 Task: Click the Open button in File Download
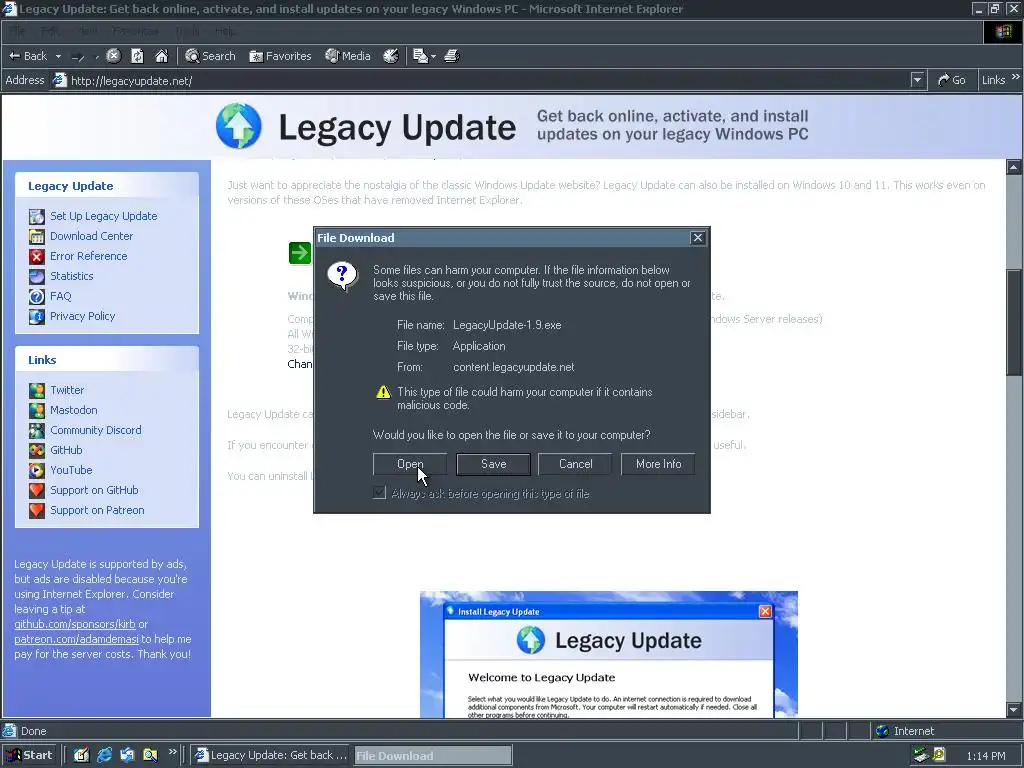pos(410,464)
